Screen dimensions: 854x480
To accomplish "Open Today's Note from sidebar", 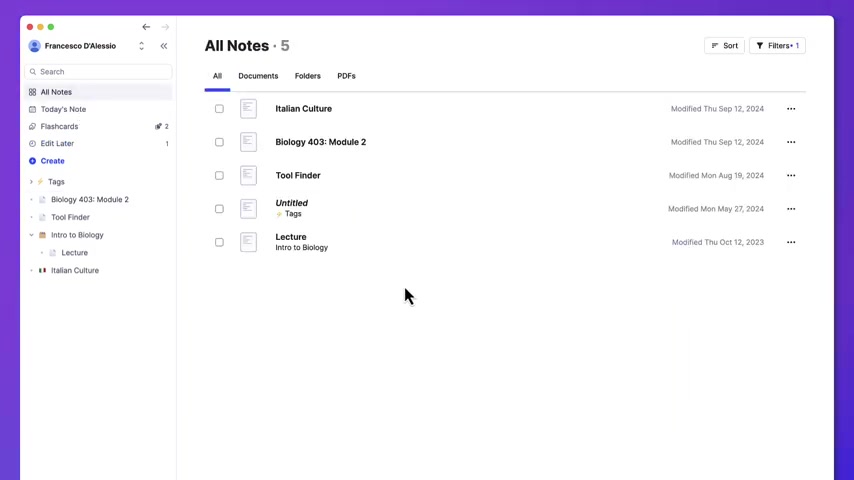I will pyautogui.click(x=63, y=109).
